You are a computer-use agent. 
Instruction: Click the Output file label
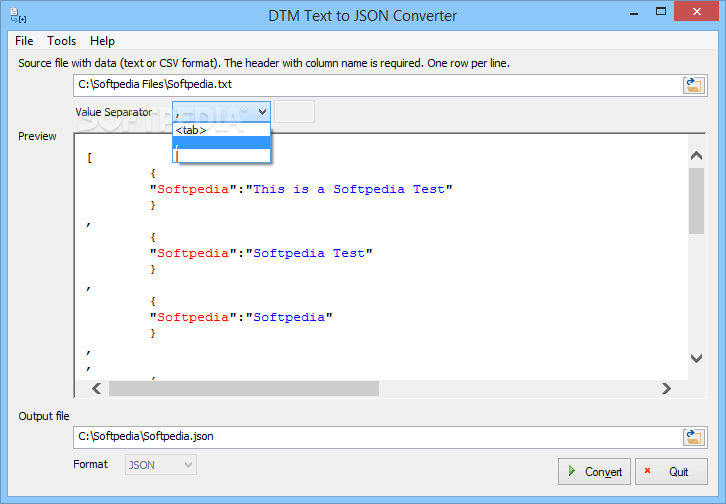tap(44, 416)
